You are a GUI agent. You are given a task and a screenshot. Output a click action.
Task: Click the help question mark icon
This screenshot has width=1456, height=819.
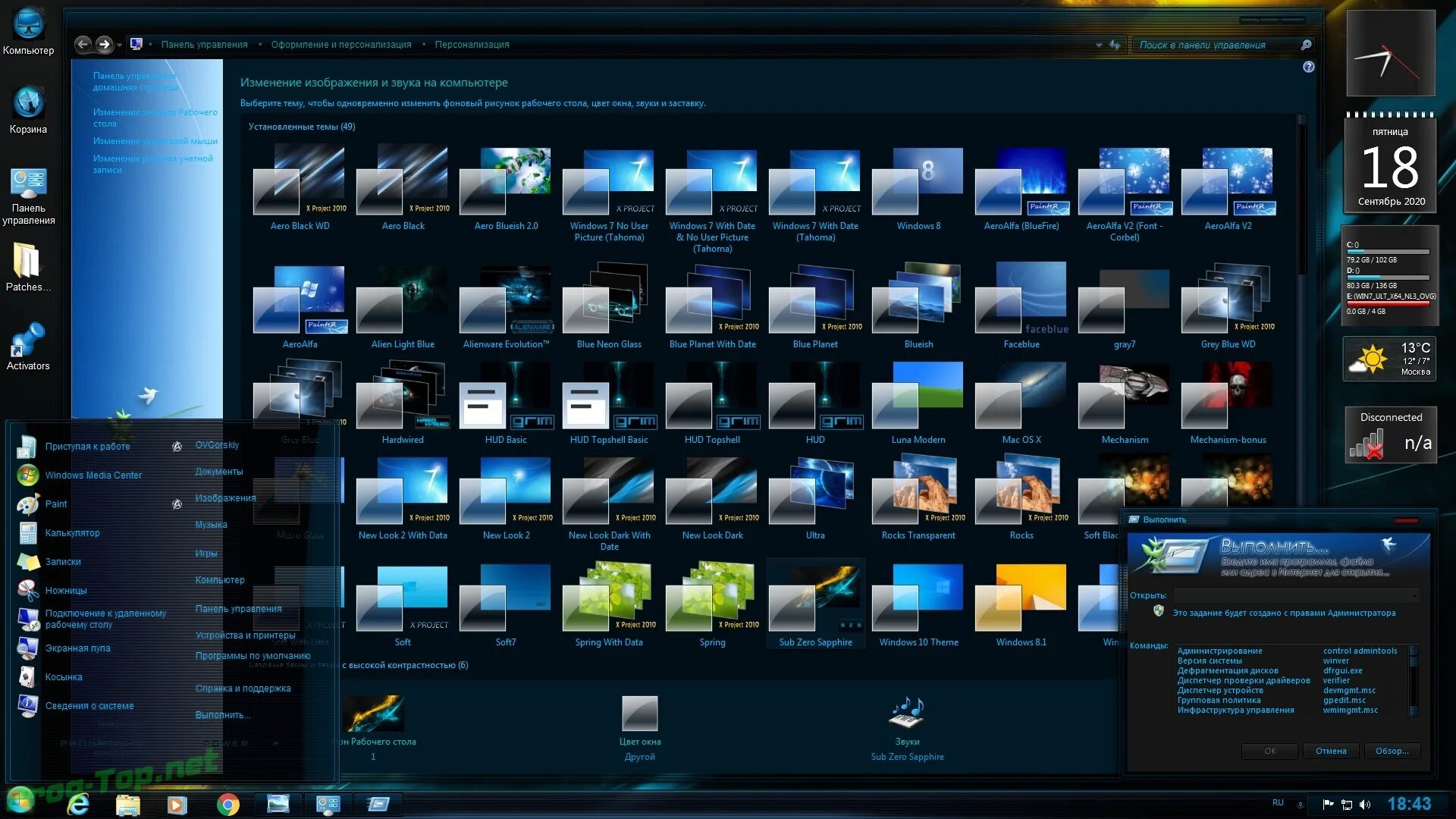coord(1308,67)
